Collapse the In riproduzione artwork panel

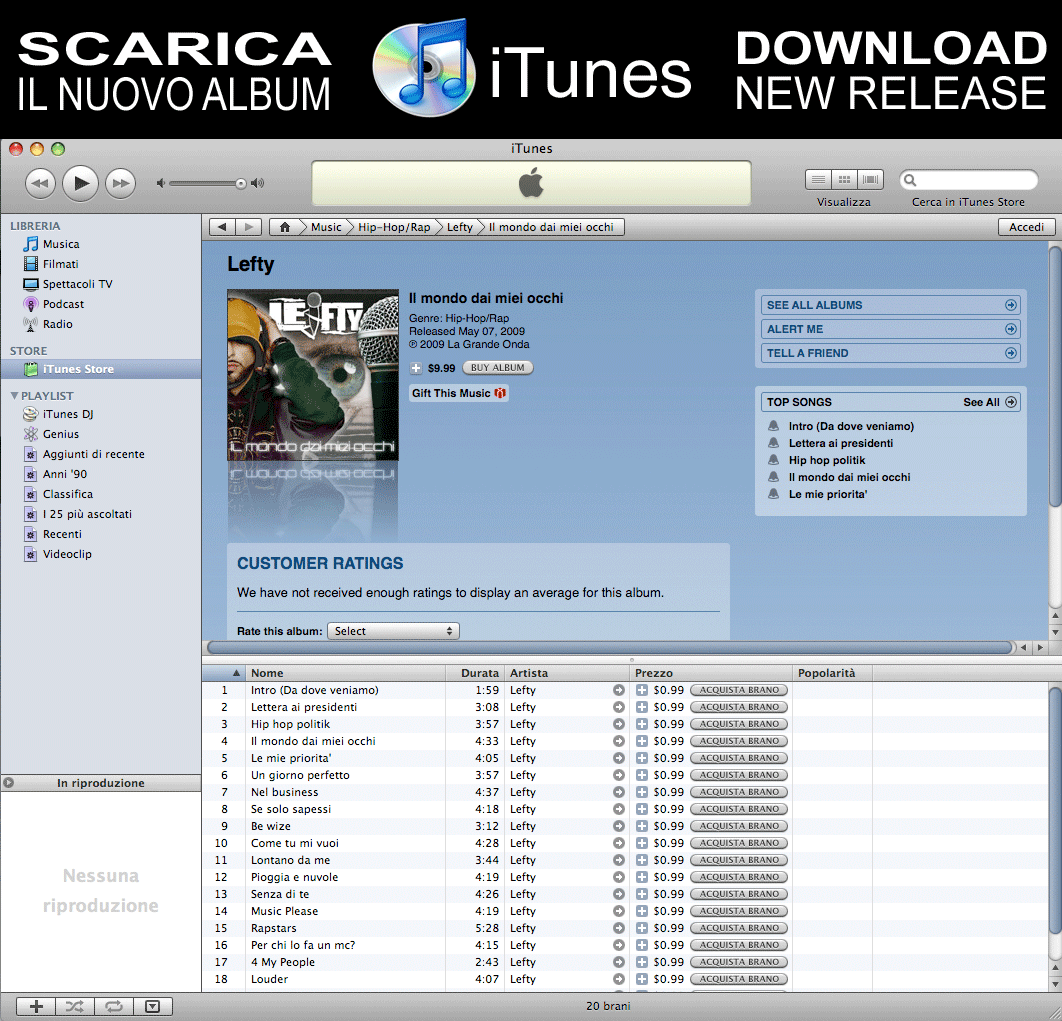tap(8, 783)
